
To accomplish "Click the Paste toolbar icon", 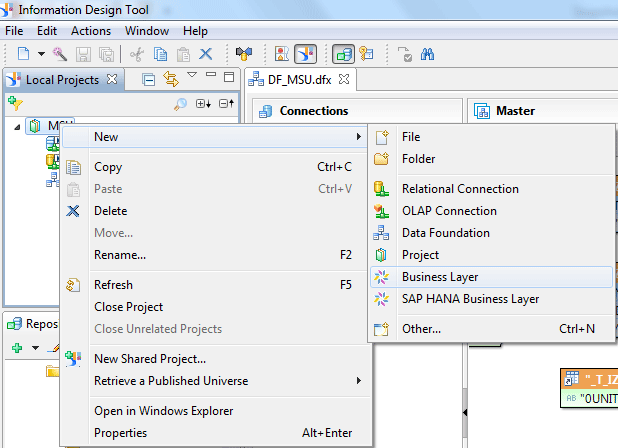I will [183, 54].
